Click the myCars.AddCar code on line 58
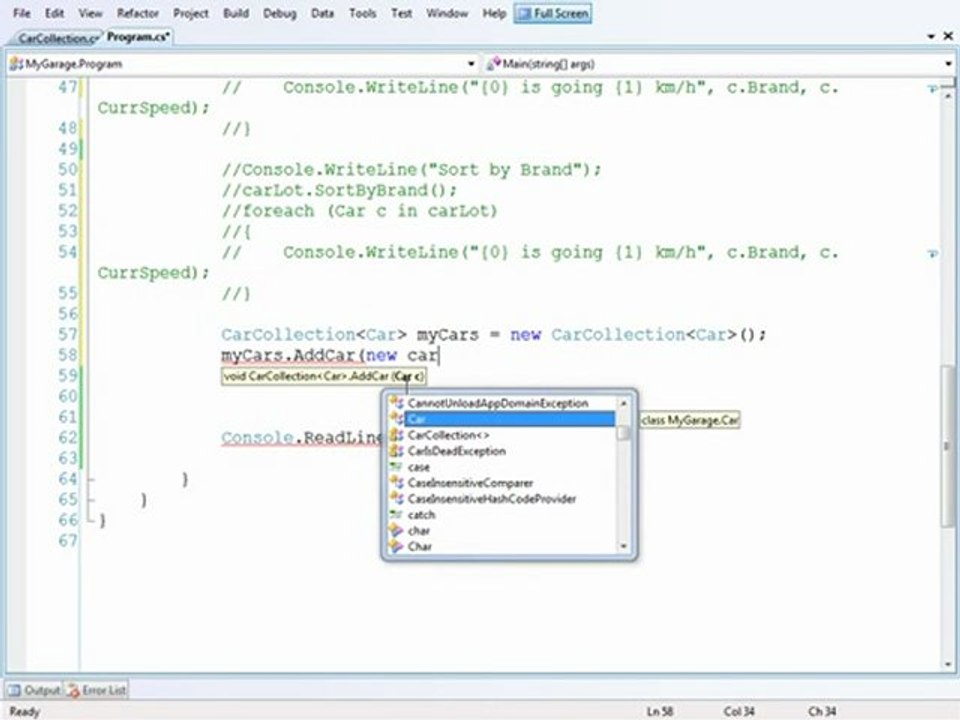 point(330,355)
